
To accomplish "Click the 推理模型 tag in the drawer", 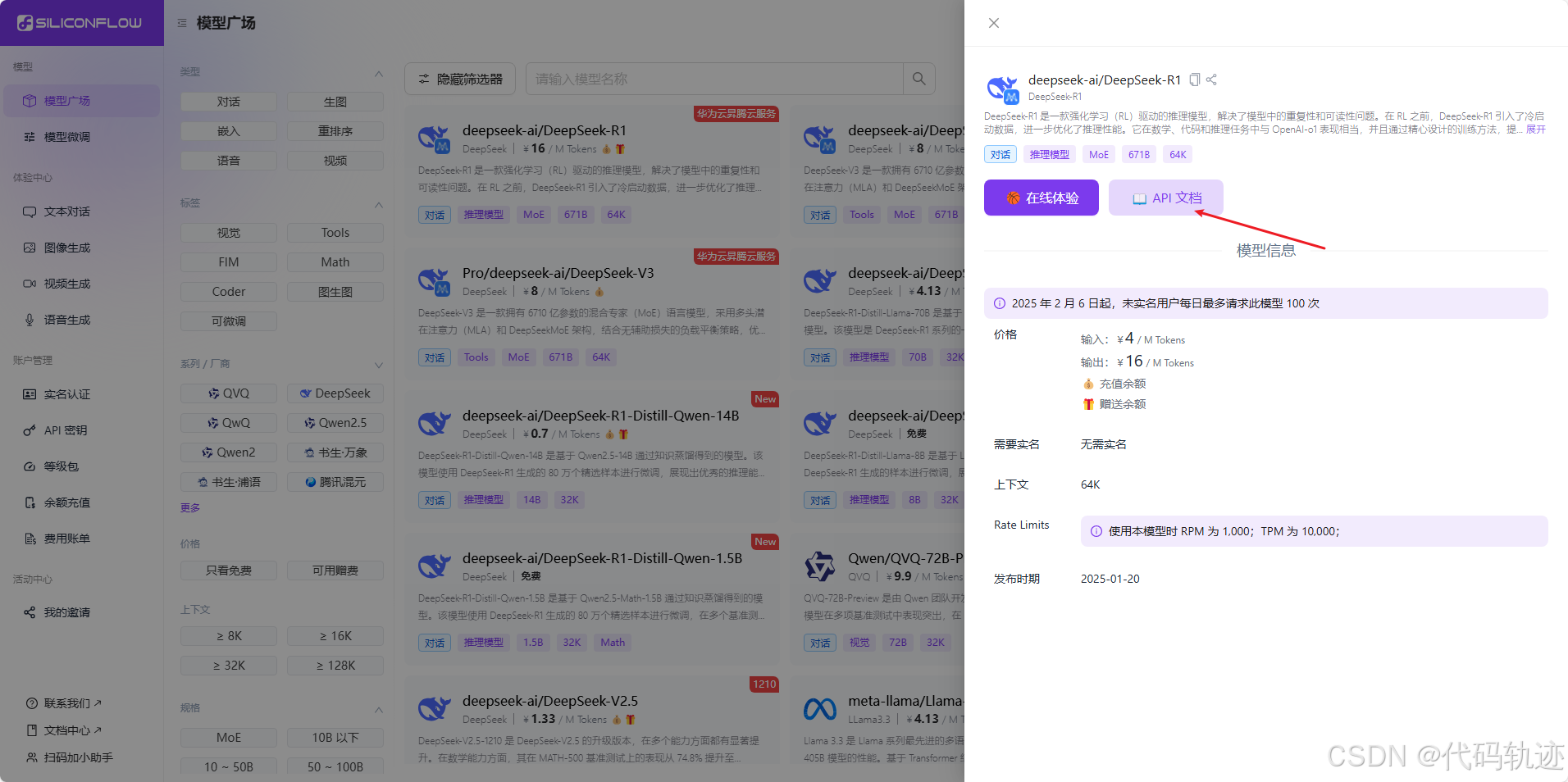I will pos(1050,154).
